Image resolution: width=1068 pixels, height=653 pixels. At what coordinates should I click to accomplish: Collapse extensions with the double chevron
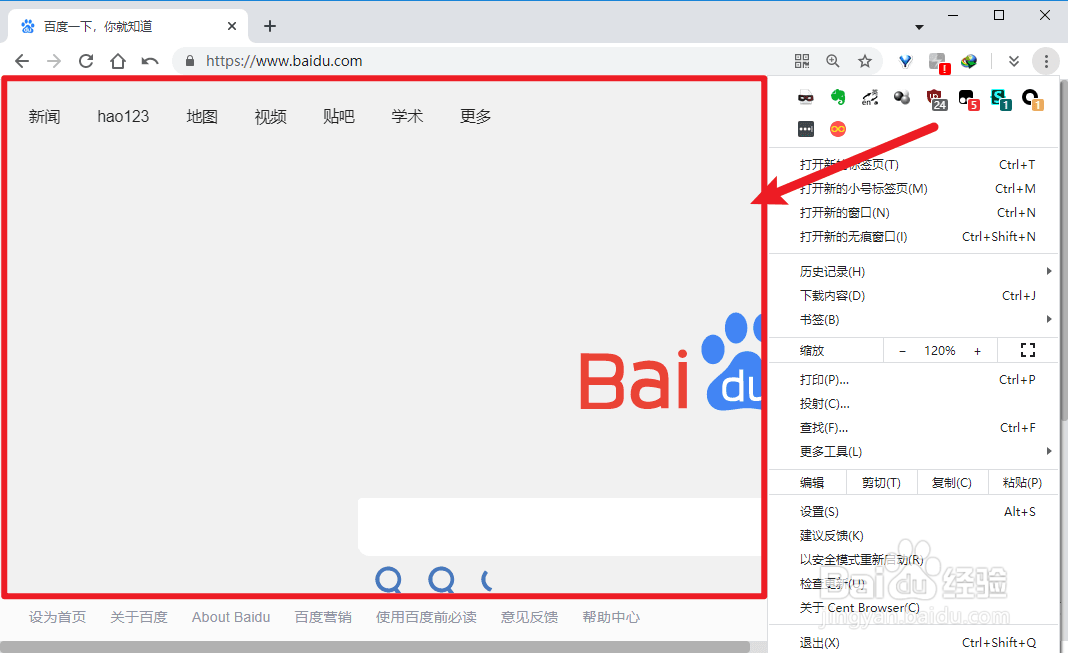click(x=1013, y=61)
